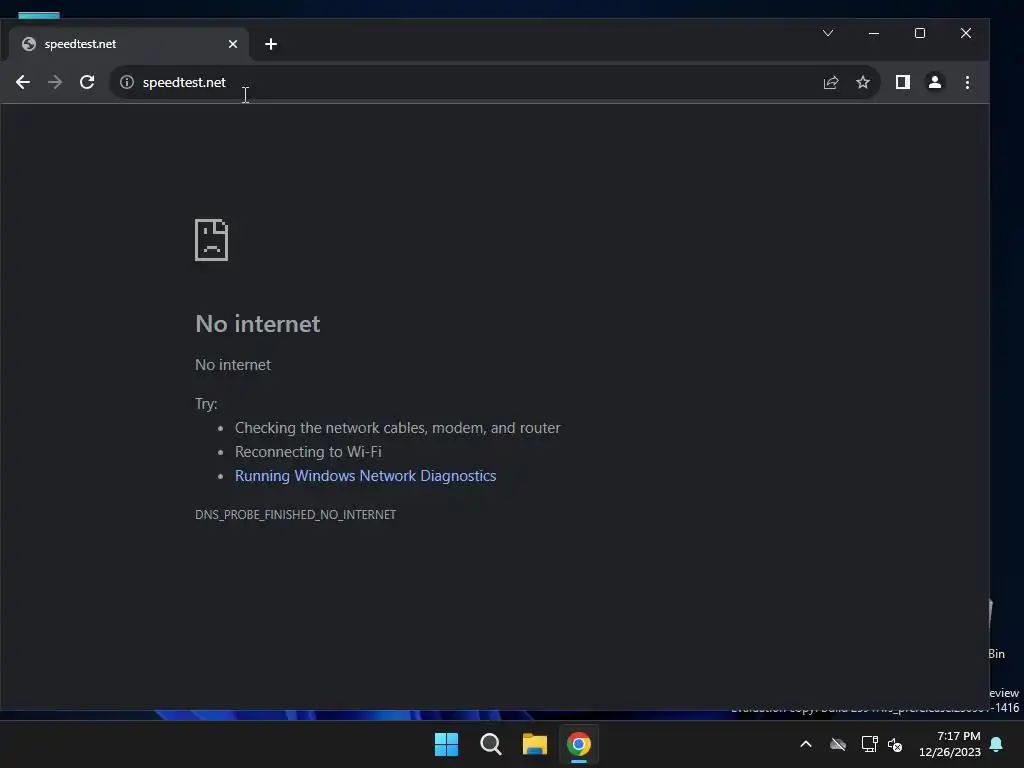Open the Chrome profile menu

(935, 82)
